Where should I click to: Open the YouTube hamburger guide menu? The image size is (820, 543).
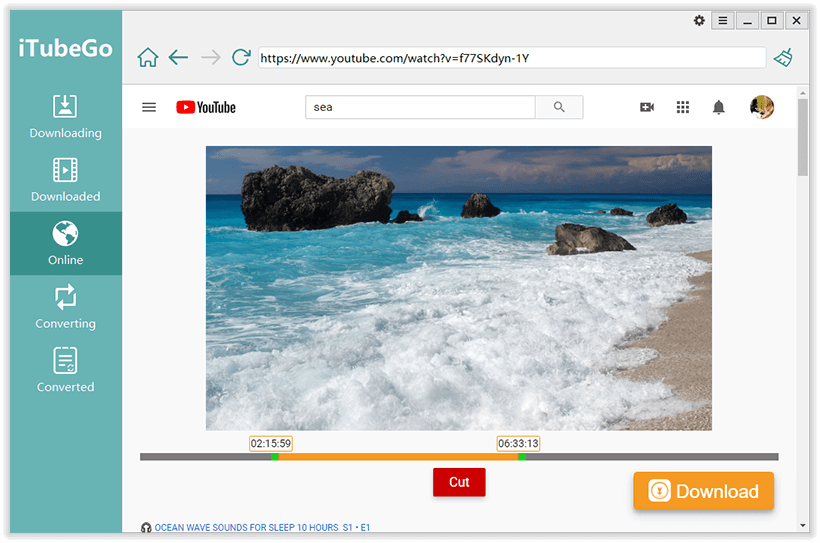[149, 107]
